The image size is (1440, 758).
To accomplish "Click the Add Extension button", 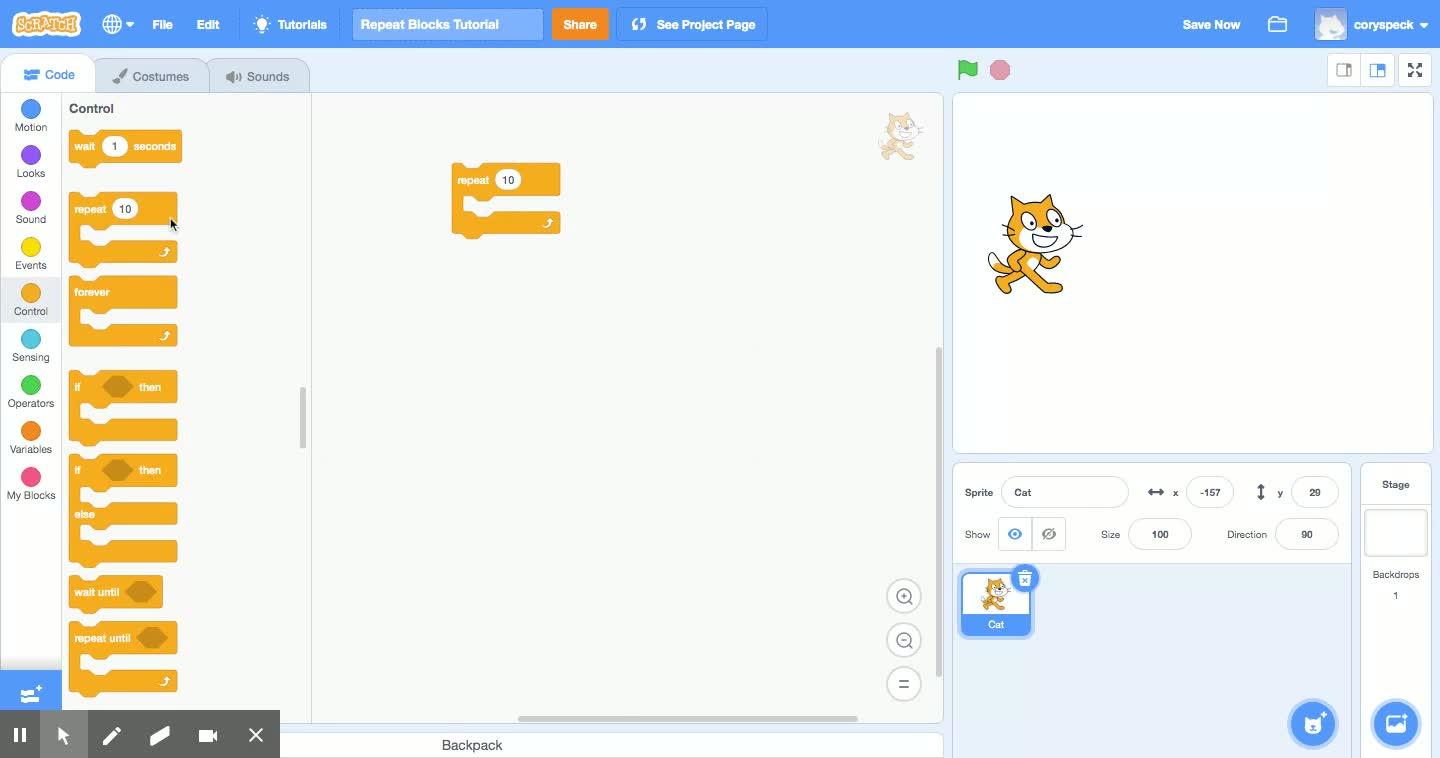I will click(31, 692).
